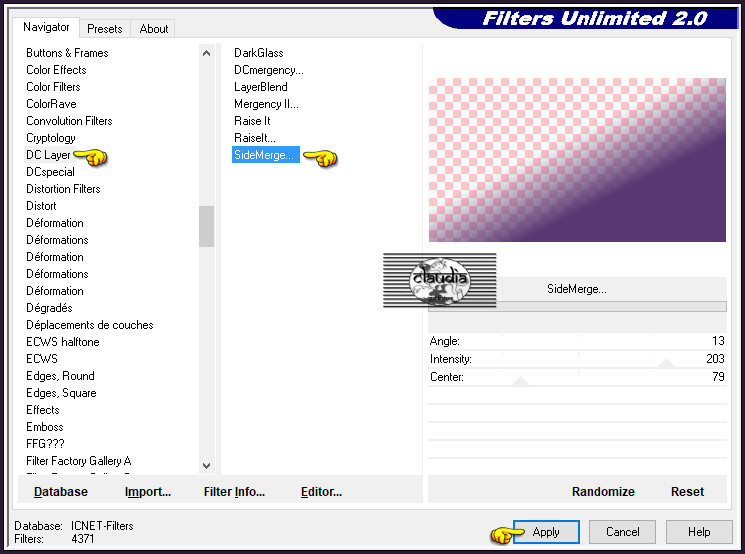Select the Effects category
Image resolution: width=745 pixels, height=554 pixels.
pyautogui.click(x=43, y=410)
